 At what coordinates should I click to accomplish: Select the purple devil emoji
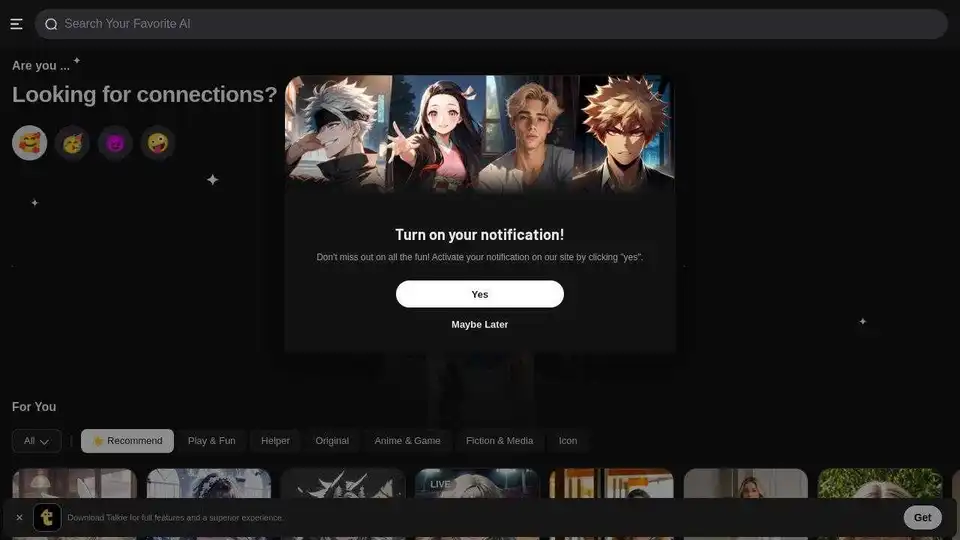pos(115,143)
